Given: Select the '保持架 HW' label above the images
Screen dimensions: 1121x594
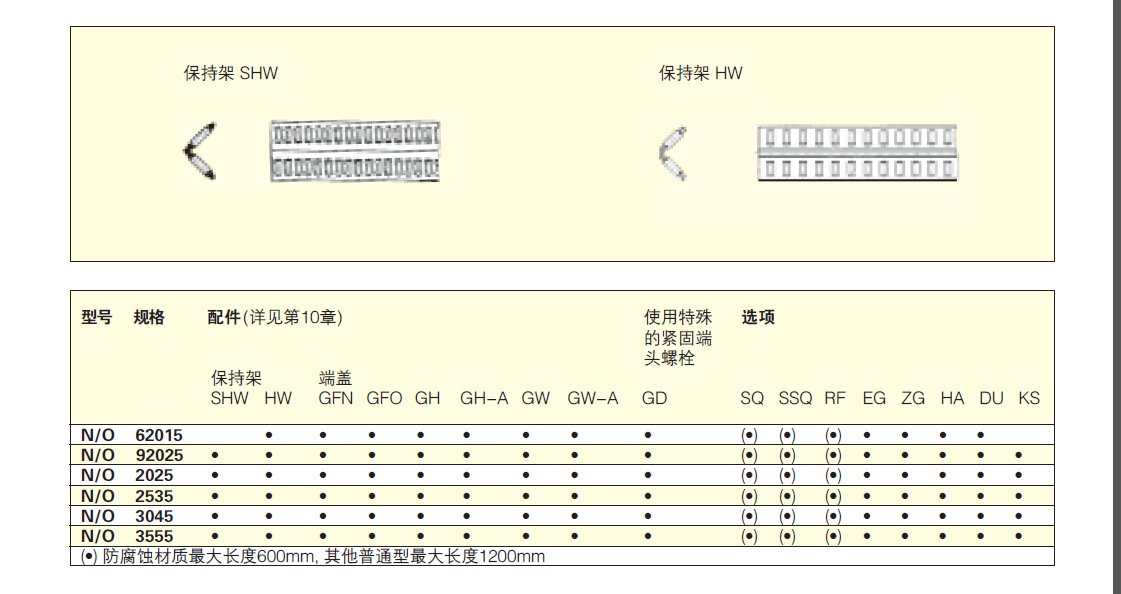Looking at the screenshot, I should (x=700, y=73).
